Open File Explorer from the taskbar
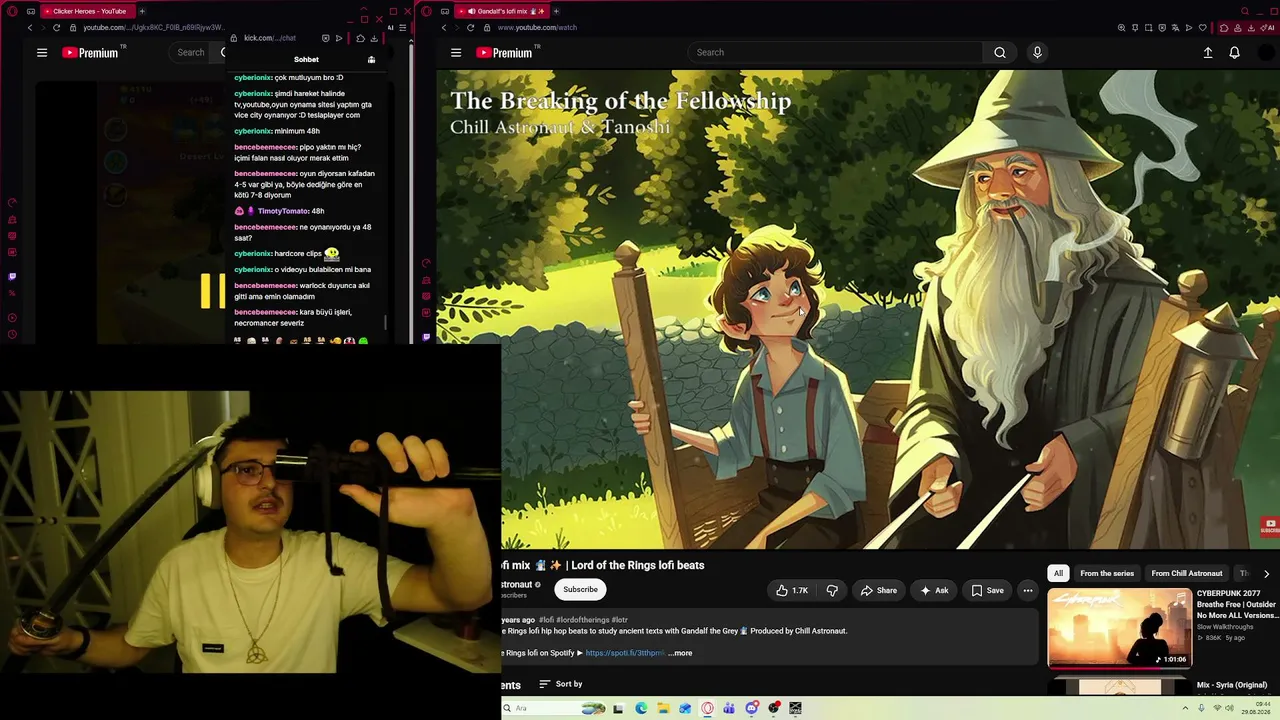Viewport: 1280px width, 720px height. click(663, 708)
